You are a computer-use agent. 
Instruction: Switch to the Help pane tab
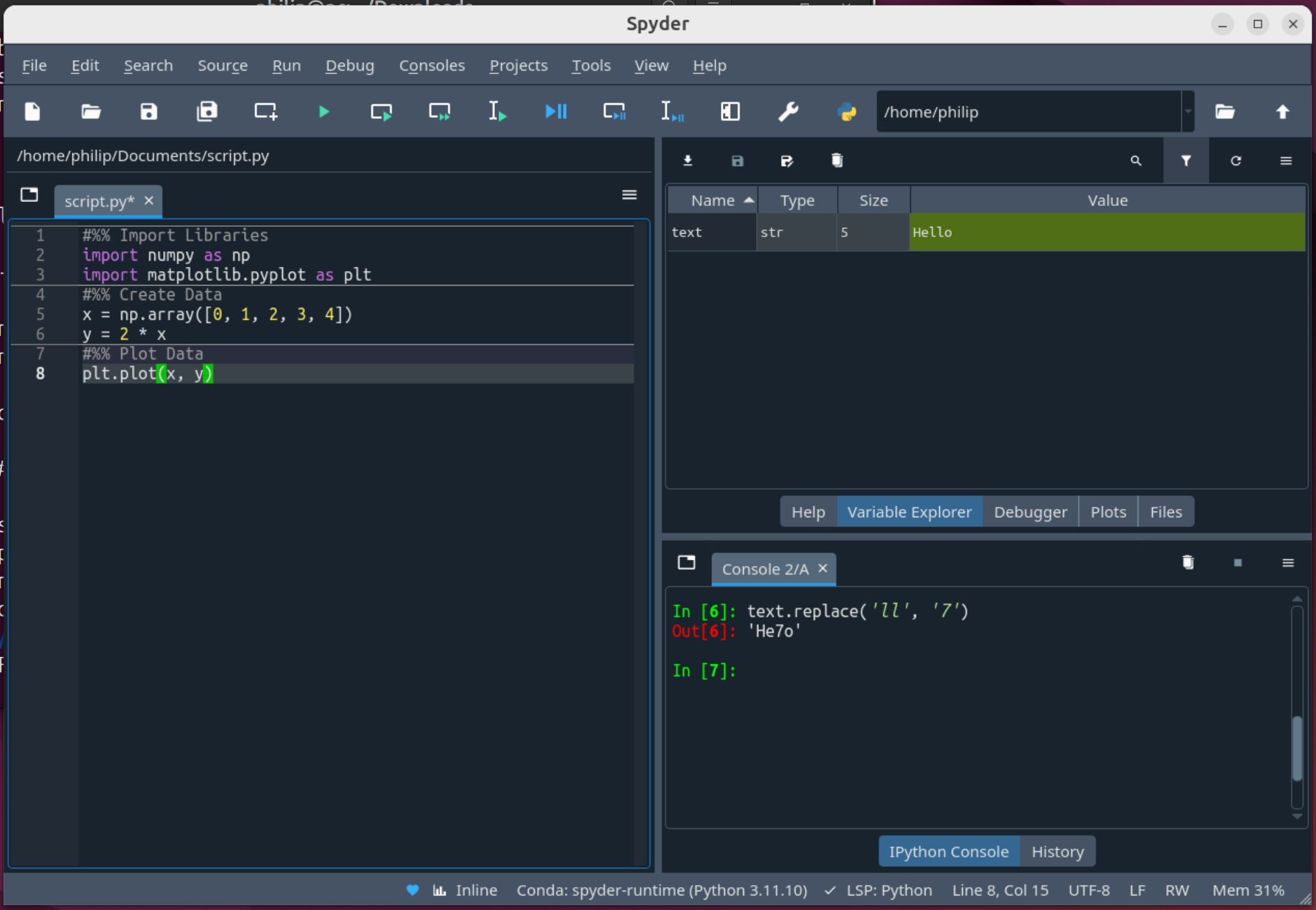click(808, 512)
